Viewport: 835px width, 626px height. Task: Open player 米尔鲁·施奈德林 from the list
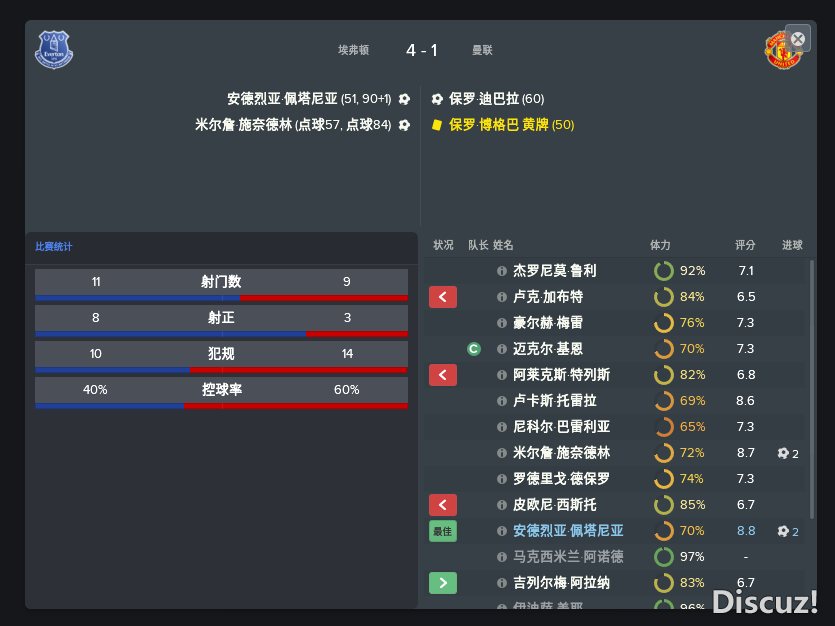point(561,453)
